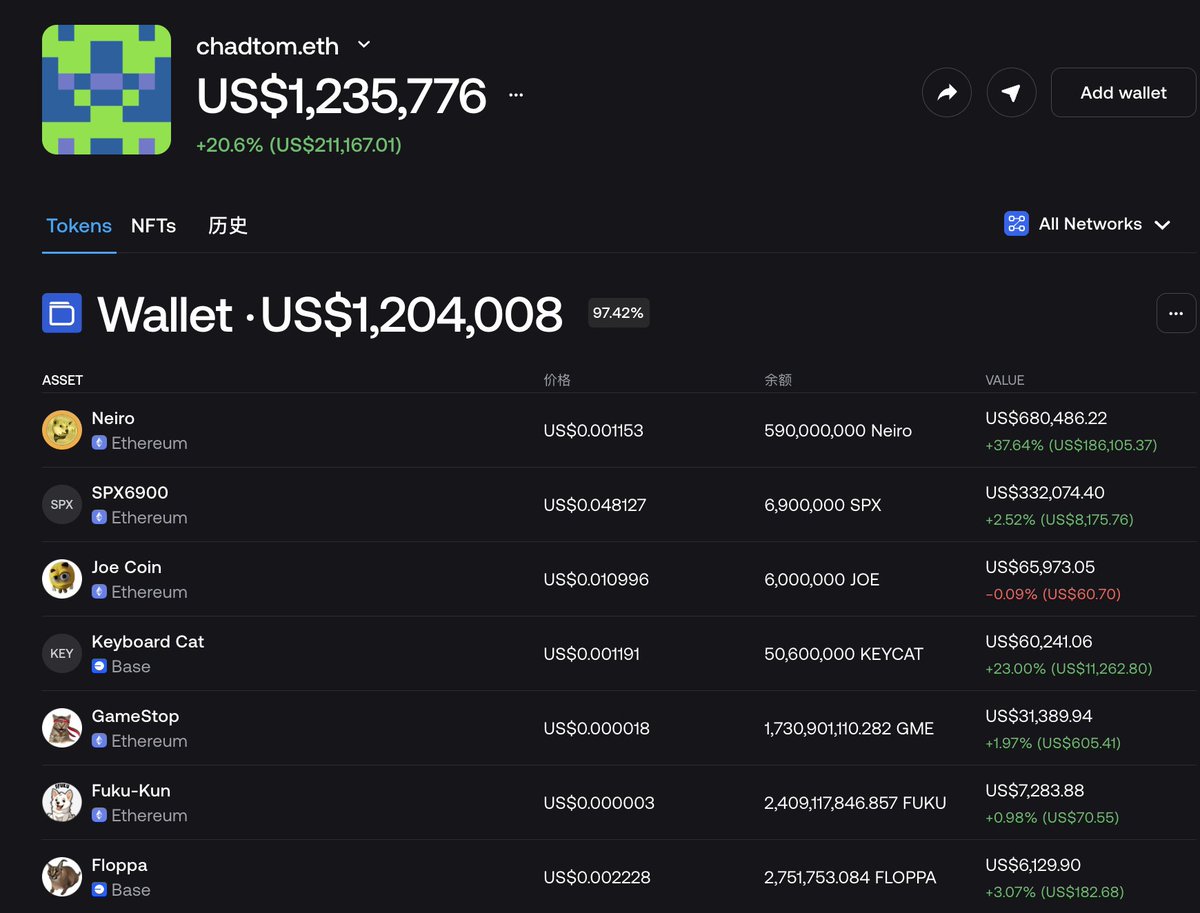This screenshot has width=1200, height=913.
Task: Click the VALUE column header
Action: click(x=1005, y=380)
